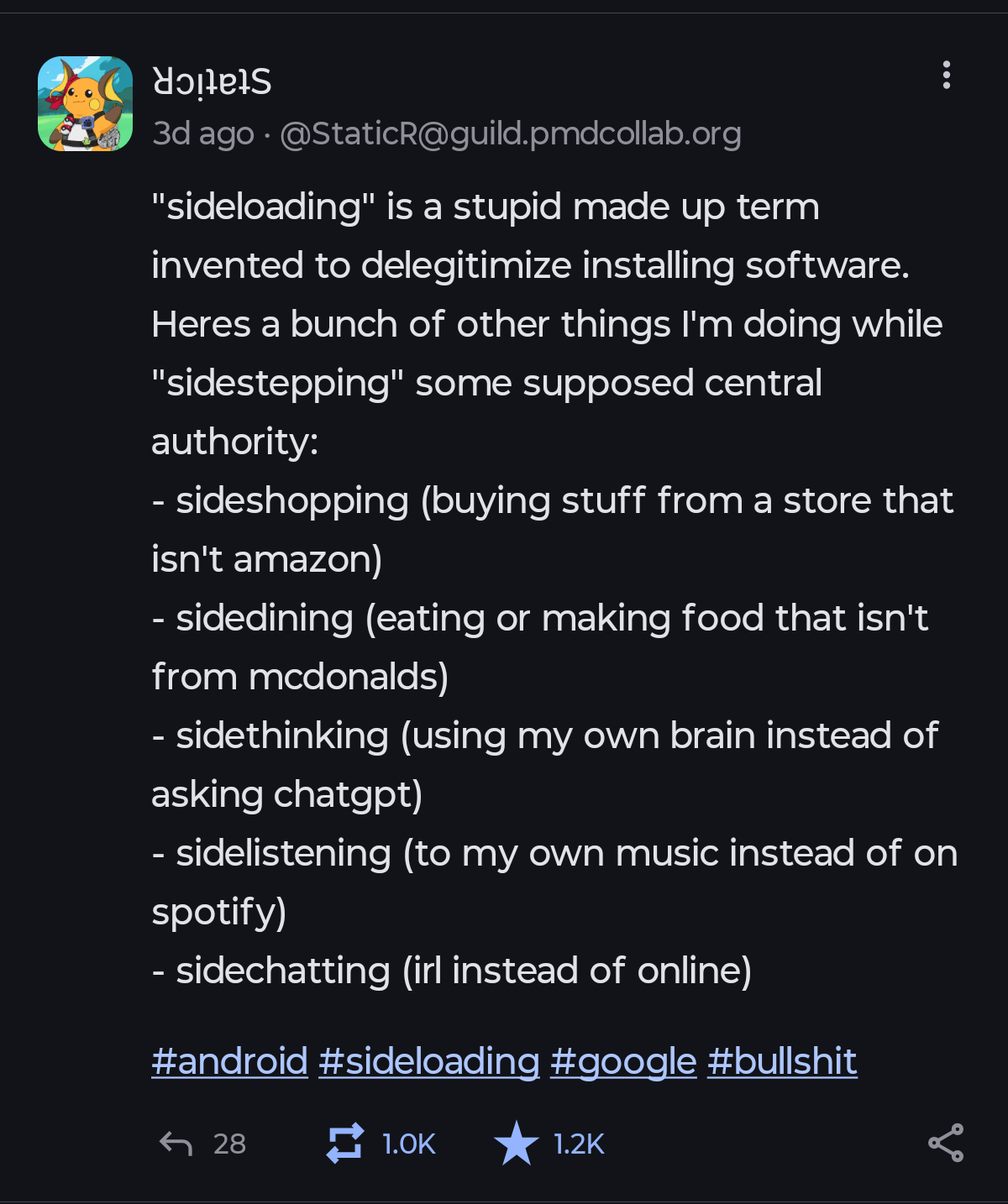
Task: Open the share icon for this post
Action: (946, 1144)
